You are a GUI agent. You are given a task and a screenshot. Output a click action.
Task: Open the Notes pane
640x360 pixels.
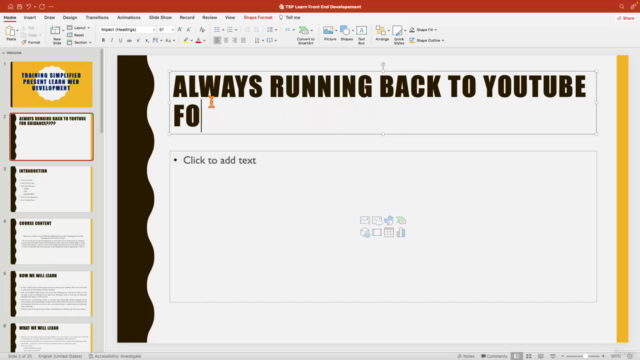coord(466,356)
